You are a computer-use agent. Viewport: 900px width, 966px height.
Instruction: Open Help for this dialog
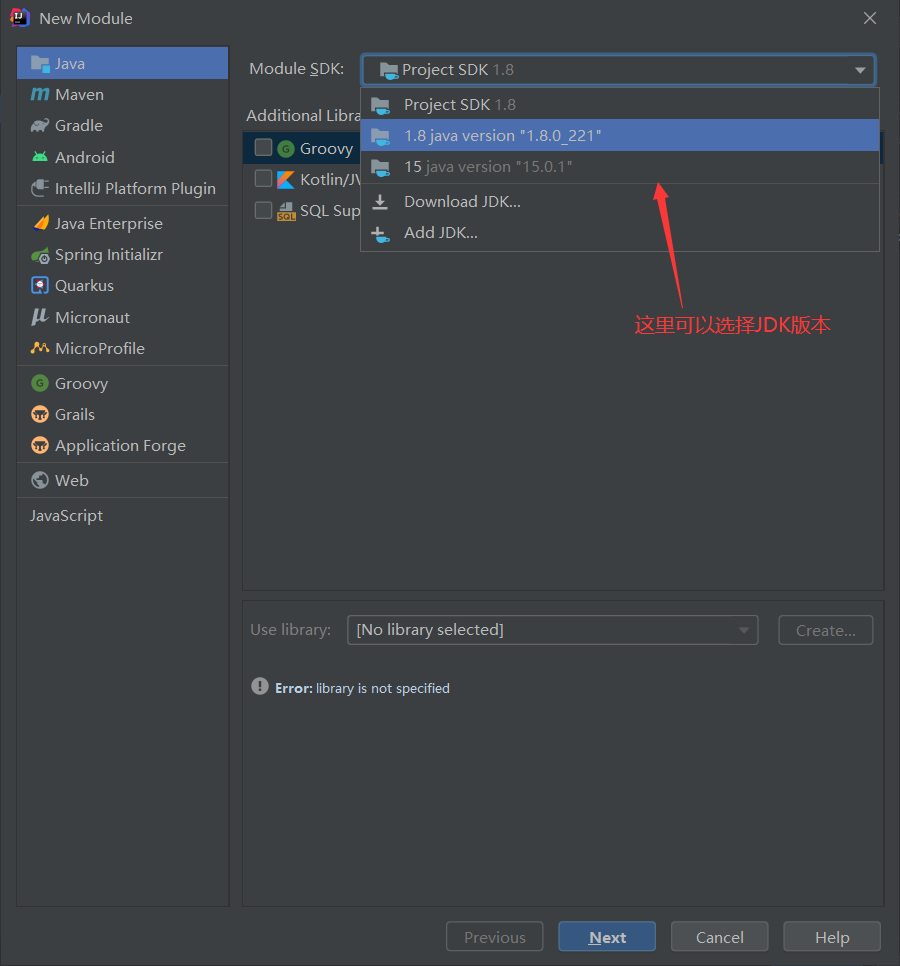(x=832, y=936)
